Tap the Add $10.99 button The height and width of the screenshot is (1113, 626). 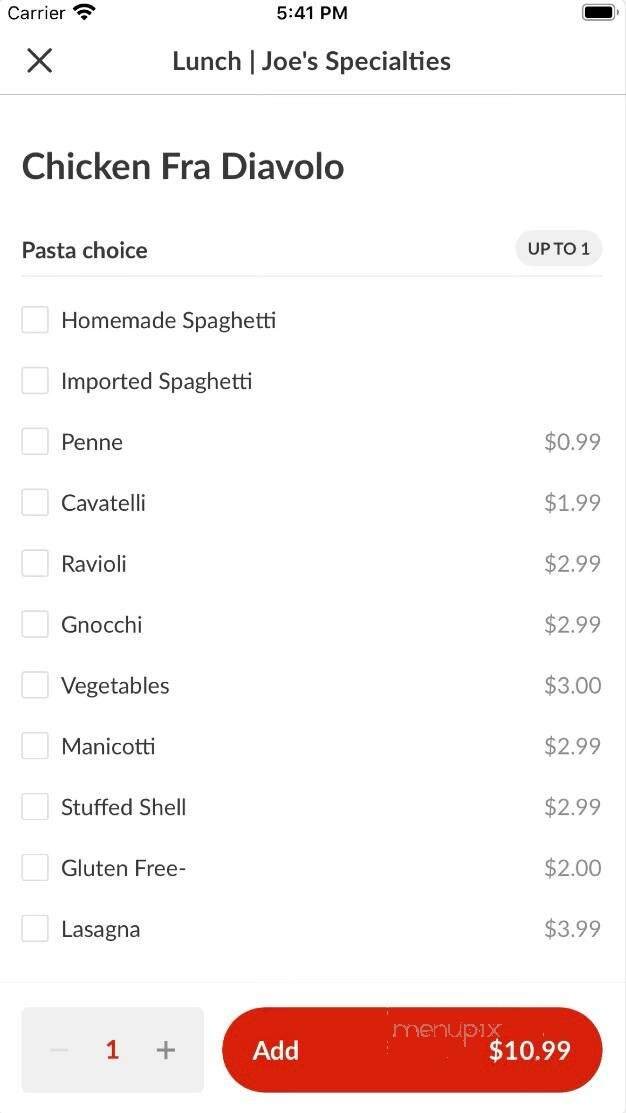point(412,1050)
